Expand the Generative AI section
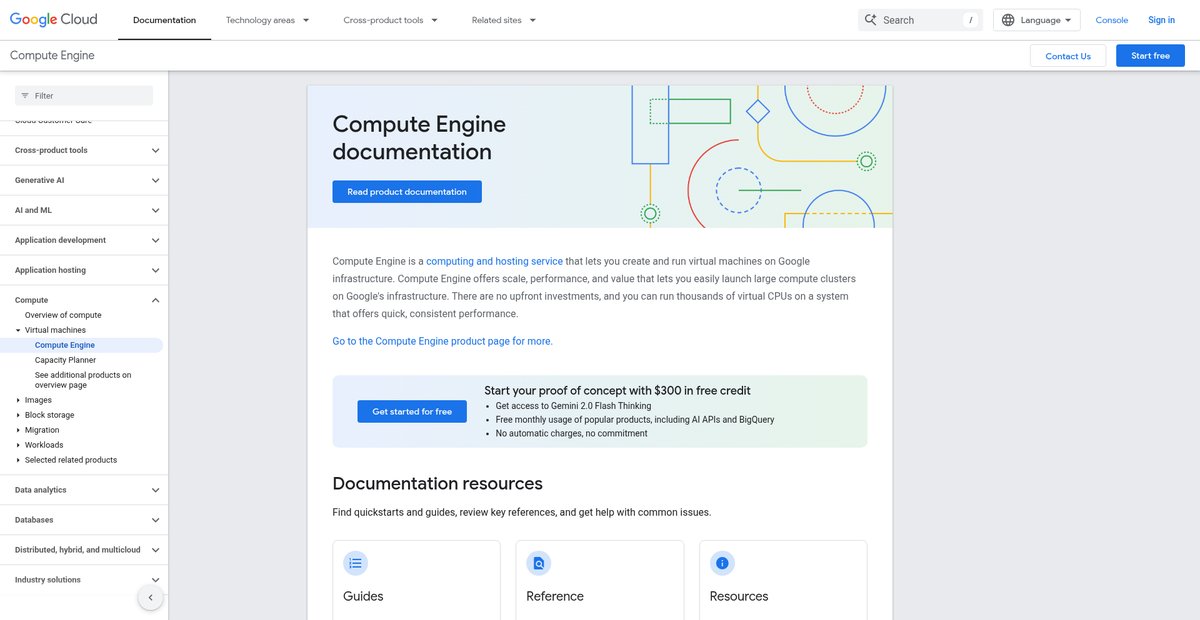Screen dimensions: 1200x620 [x=155, y=180]
